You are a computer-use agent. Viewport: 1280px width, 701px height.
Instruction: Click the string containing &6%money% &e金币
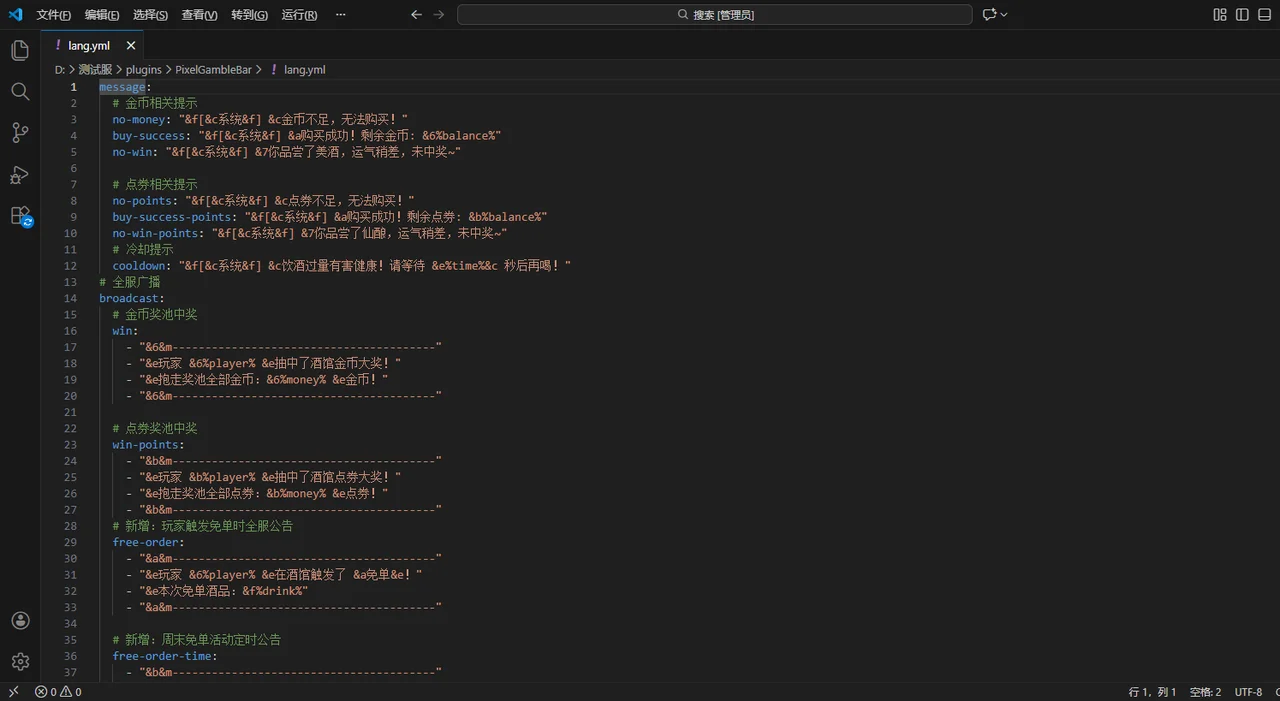(264, 379)
